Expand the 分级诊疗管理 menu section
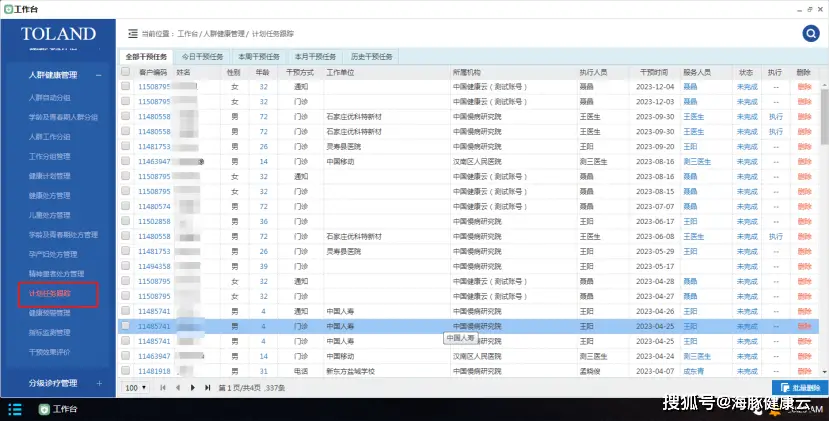Viewport: 829px width, 421px height. [x=99, y=383]
